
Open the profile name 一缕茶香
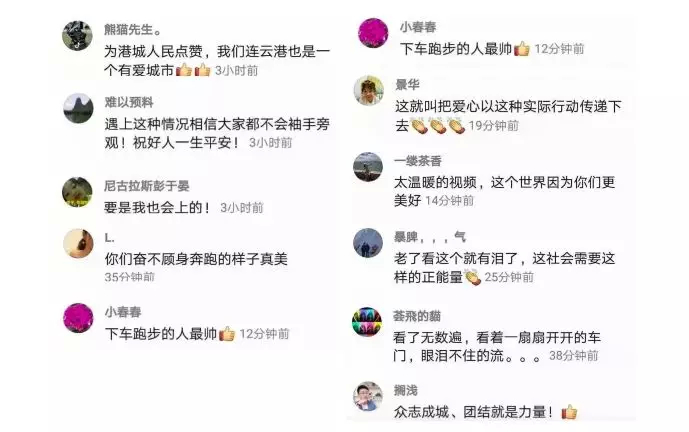click(x=418, y=161)
